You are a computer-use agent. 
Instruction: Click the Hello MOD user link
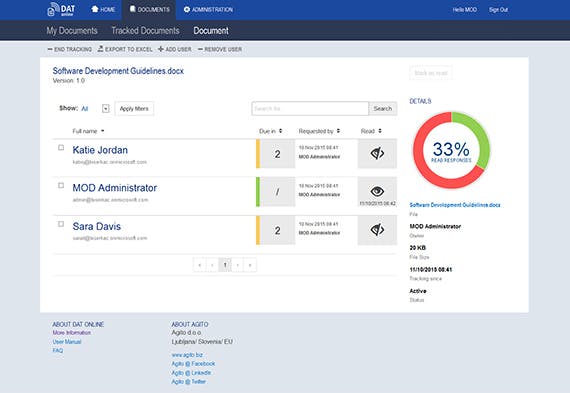(465, 10)
